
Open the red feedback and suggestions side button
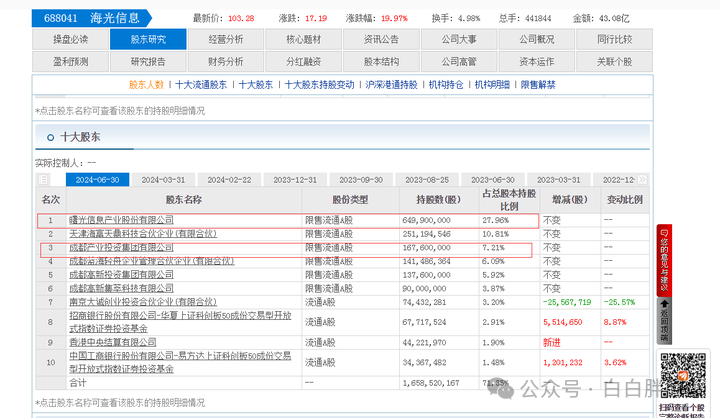click(x=664, y=260)
